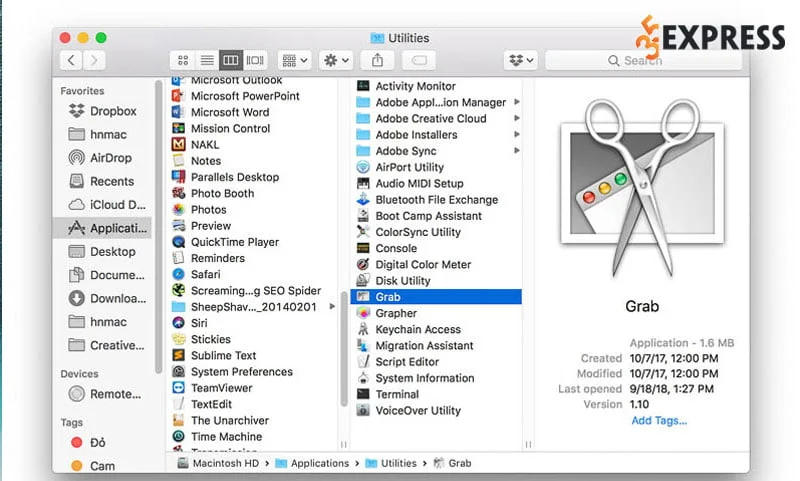Select Photo Booth app
800x481 pixels.
[213, 193]
